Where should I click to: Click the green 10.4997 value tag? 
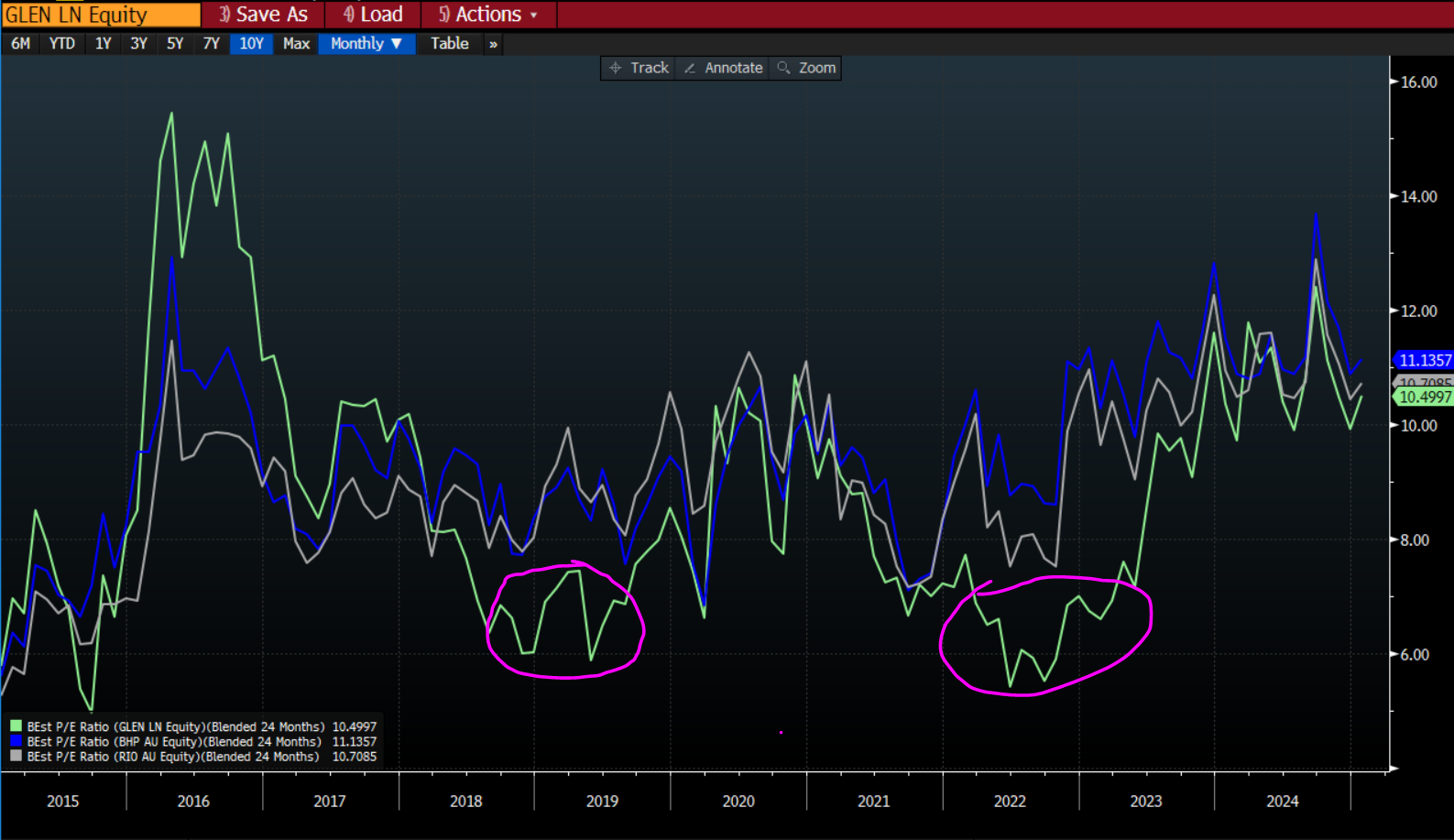[x=1424, y=397]
